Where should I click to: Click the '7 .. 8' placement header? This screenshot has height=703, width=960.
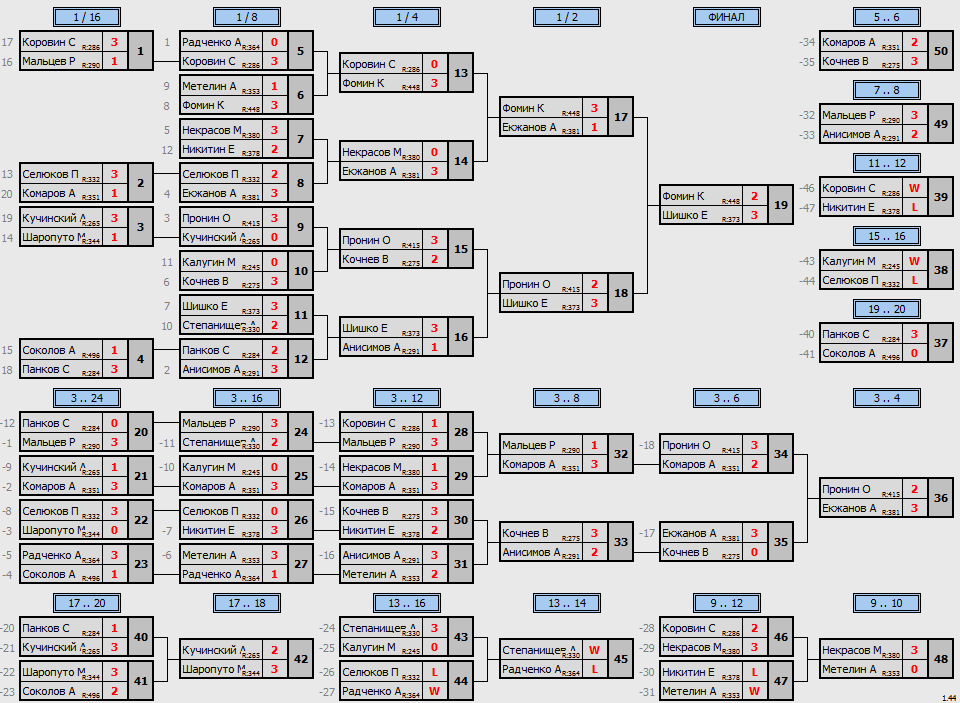point(887,90)
